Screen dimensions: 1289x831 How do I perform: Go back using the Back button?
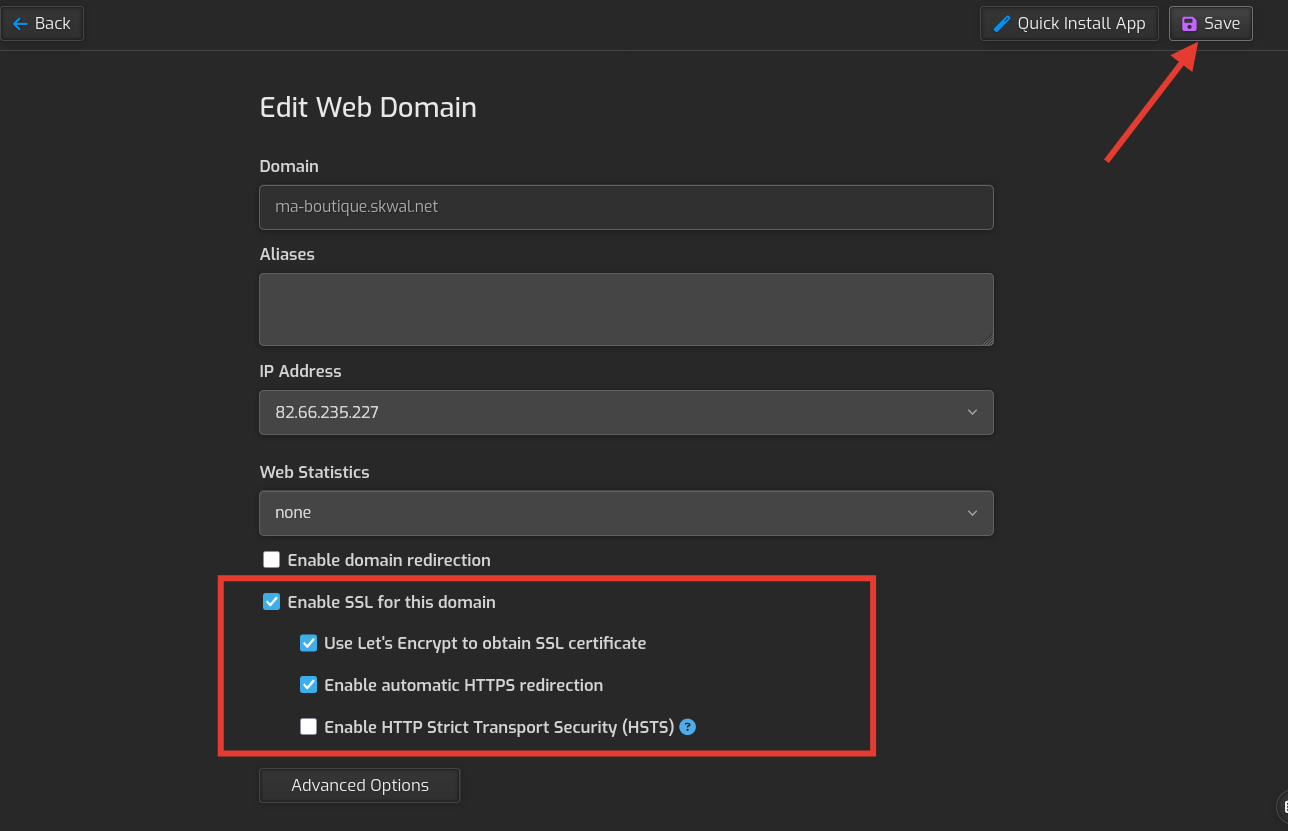[x=42, y=23]
